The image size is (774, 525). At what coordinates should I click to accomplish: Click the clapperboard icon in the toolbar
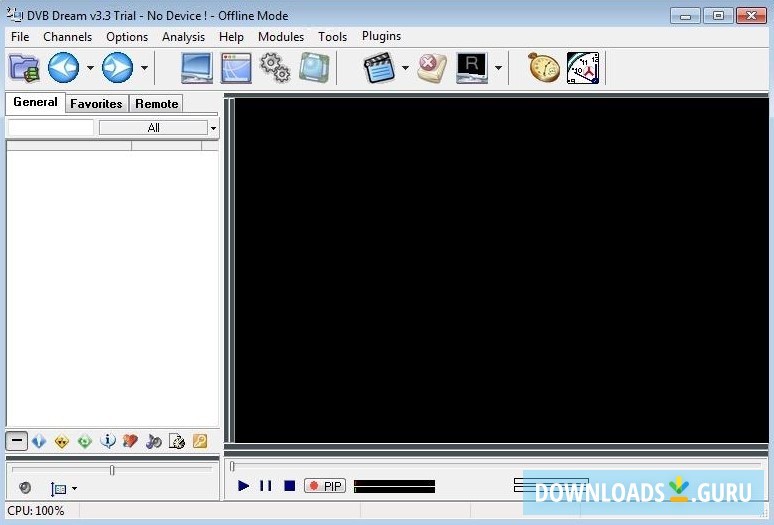[379, 68]
